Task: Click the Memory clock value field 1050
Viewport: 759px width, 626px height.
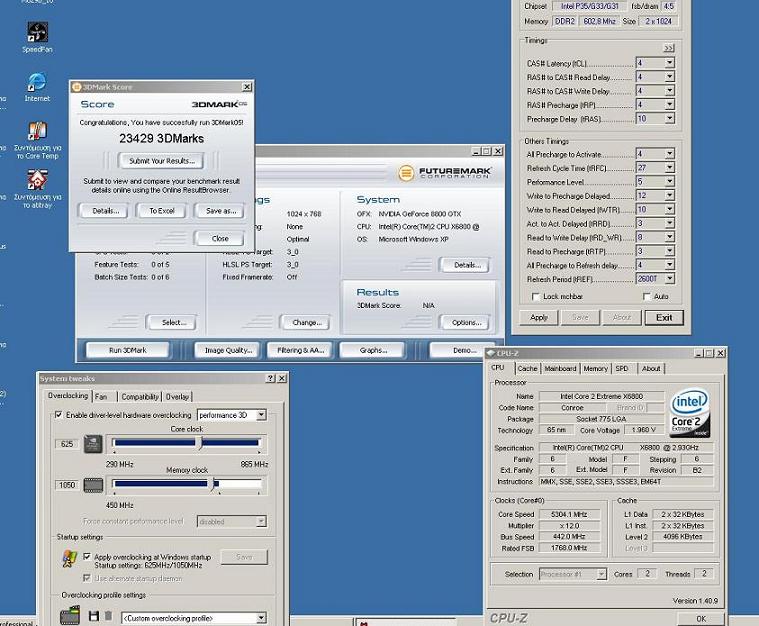Action: [67, 485]
